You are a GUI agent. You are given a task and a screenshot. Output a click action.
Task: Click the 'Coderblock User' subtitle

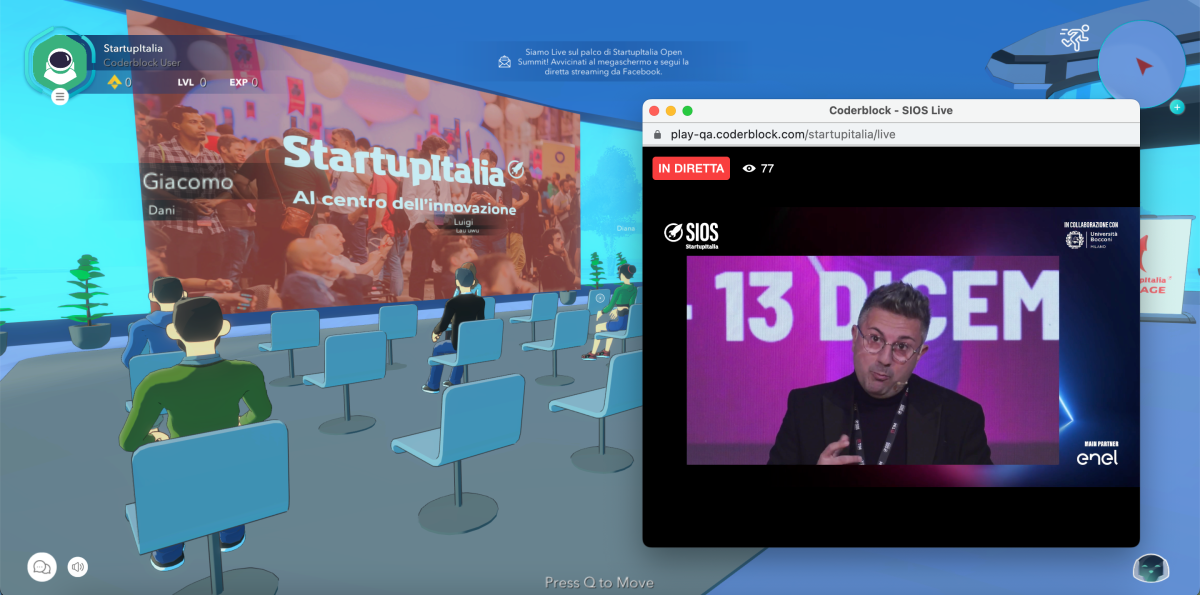coord(142,63)
